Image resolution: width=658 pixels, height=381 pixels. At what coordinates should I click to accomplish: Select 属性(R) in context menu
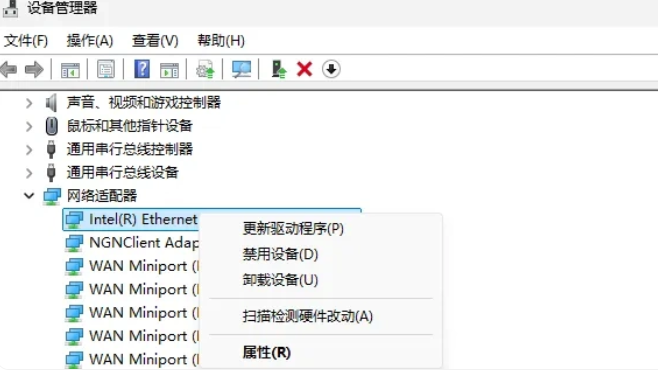coord(266,352)
